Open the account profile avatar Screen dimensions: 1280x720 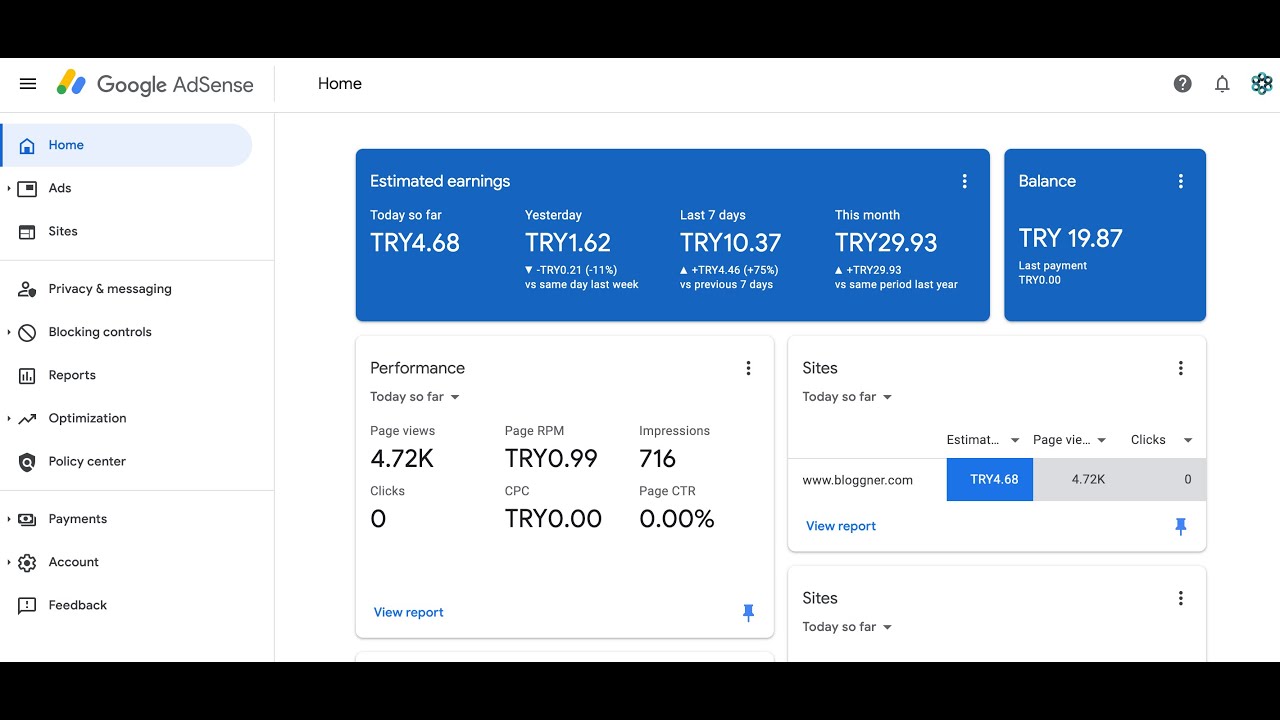click(x=1262, y=84)
